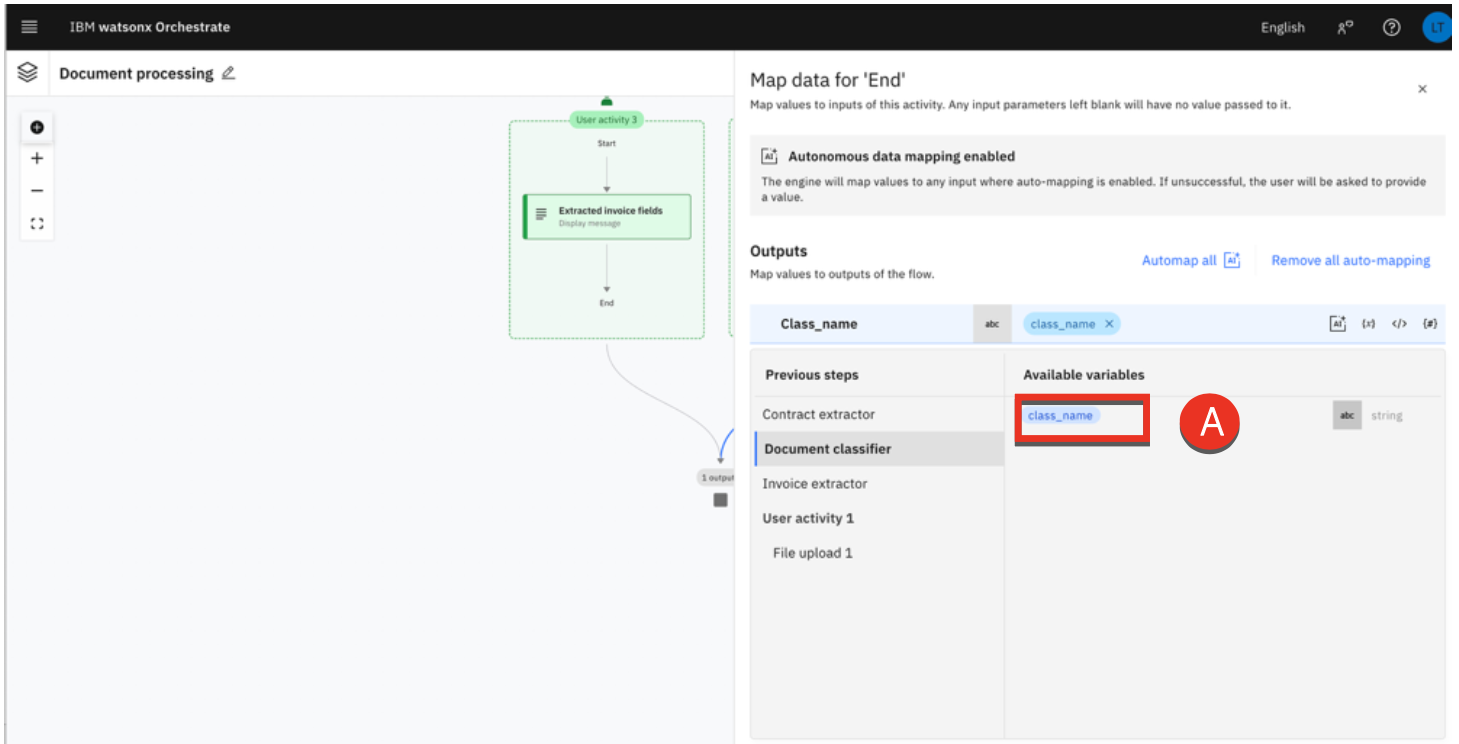
Task: Click the layers icon beside Document processing
Action: [x=28, y=73]
